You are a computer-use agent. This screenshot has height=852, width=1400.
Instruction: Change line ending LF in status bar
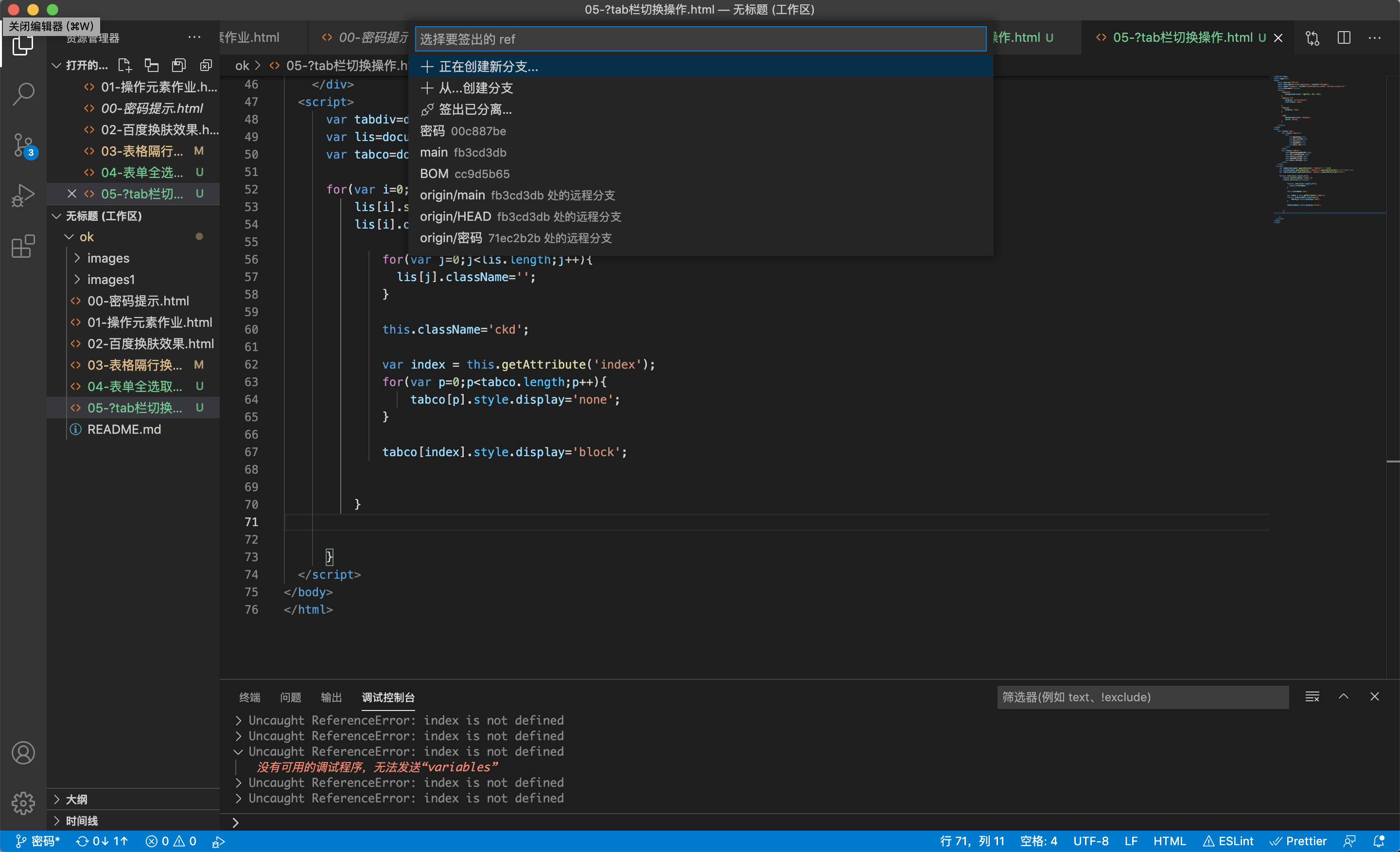tap(1131, 841)
